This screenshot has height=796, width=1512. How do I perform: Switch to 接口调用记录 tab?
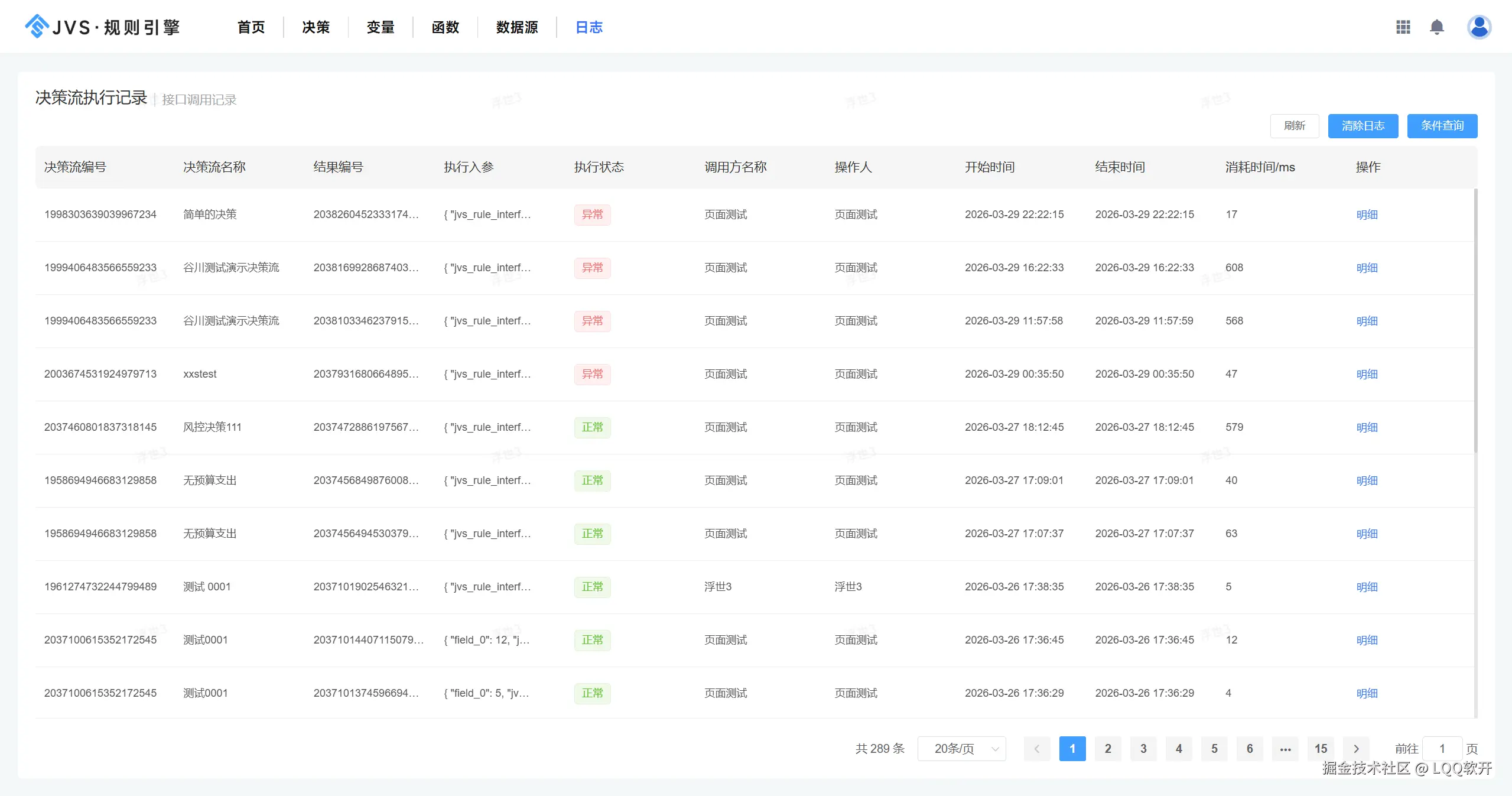(199, 100)
